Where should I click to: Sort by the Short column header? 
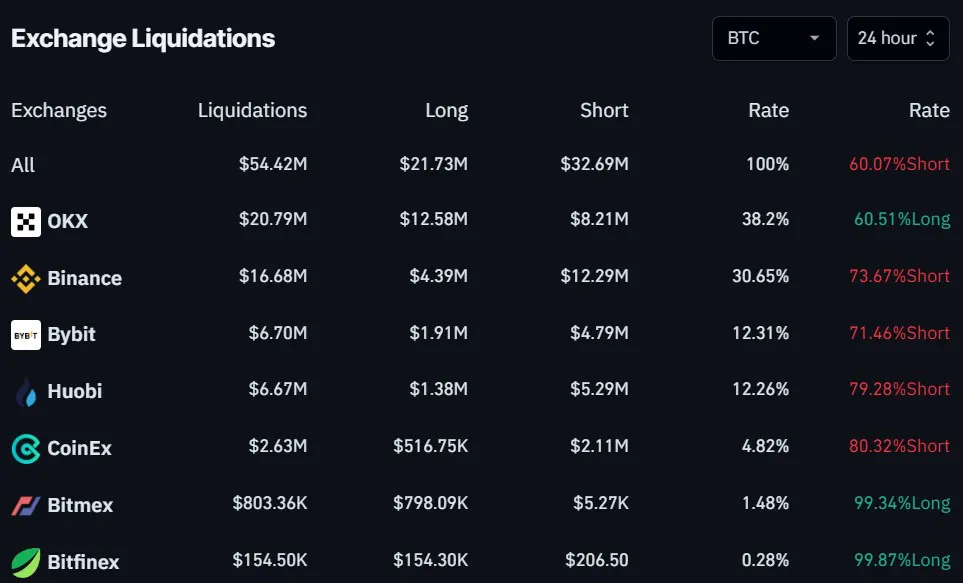click(x=604, y=111)
